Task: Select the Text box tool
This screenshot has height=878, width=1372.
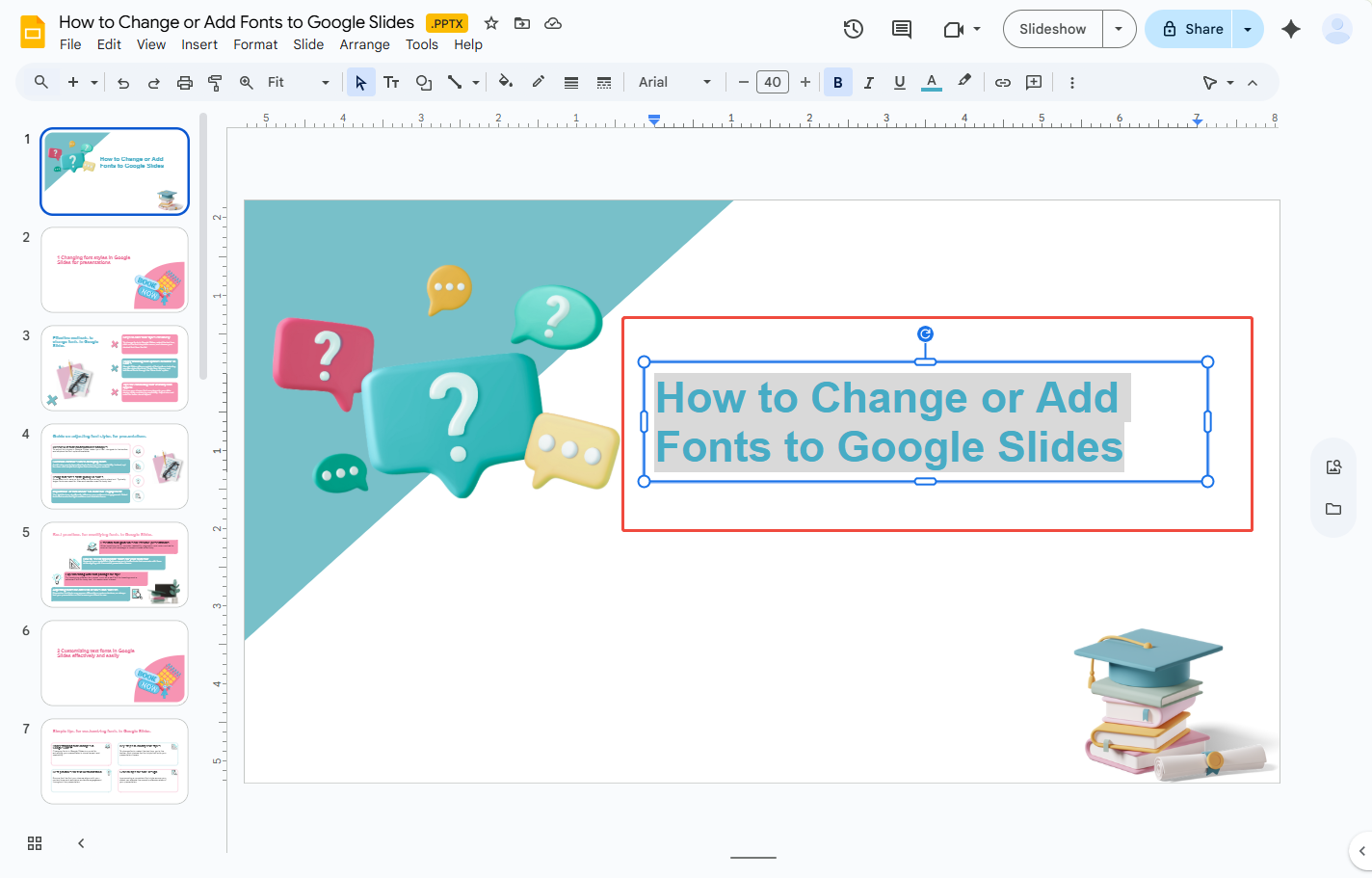Action: point(391,82)
